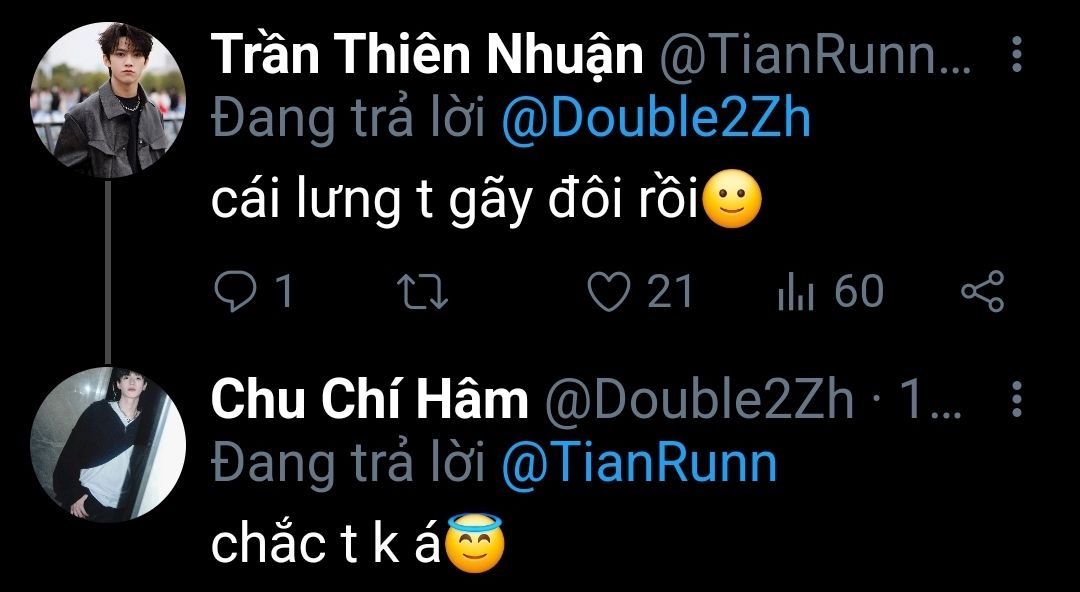Open reply on Trần Thiên Nhuận's tweet

[235, 291]
